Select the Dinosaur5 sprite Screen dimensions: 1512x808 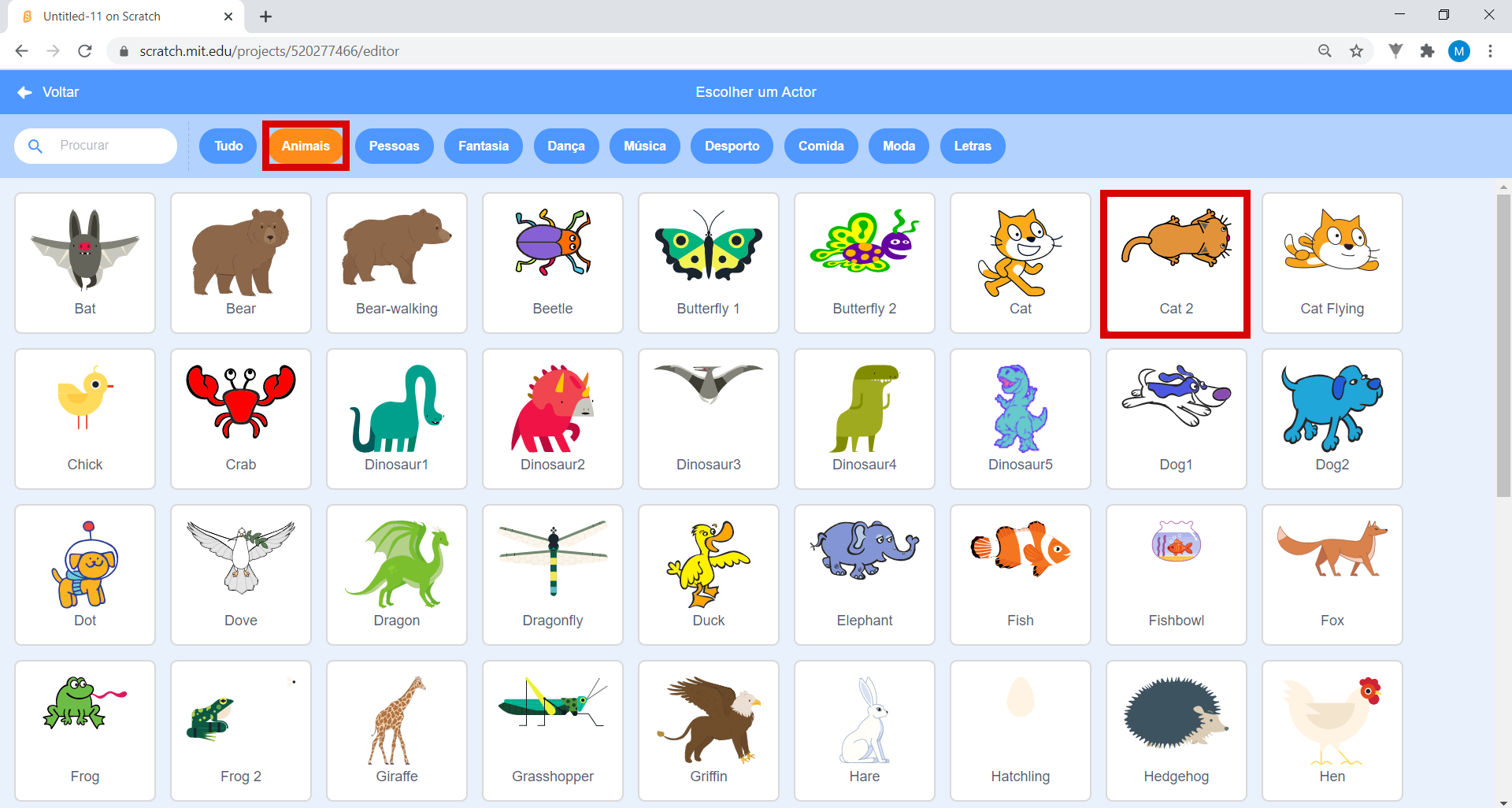coord(1021,419)
